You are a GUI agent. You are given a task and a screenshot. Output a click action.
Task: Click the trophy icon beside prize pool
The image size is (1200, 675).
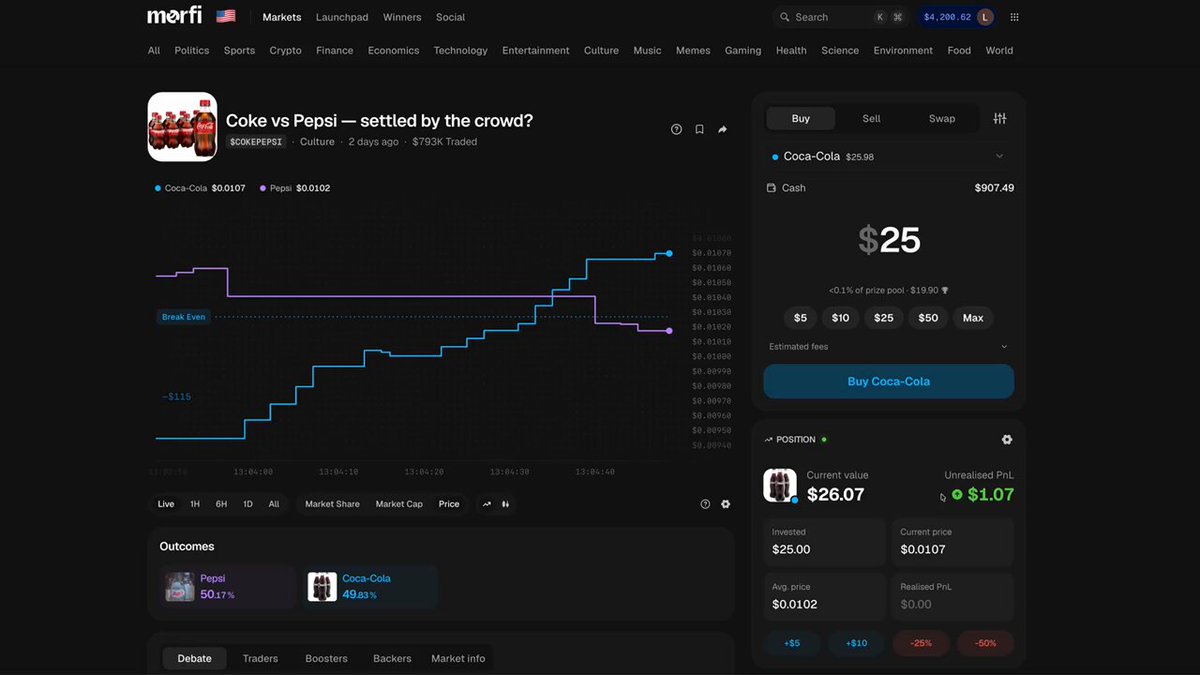pos(945,290)
